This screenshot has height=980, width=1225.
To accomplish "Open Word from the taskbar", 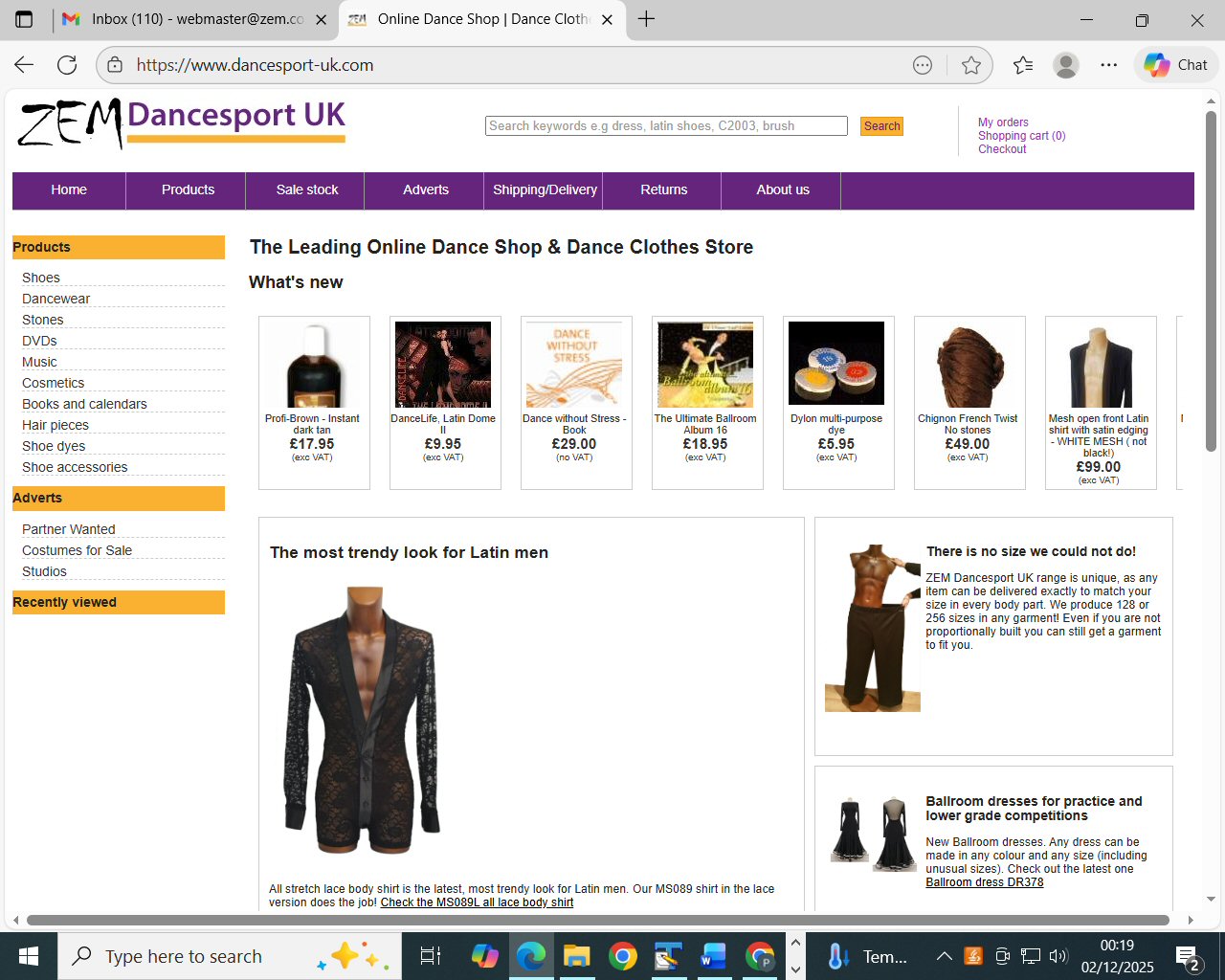I will (x=714, y=955).
